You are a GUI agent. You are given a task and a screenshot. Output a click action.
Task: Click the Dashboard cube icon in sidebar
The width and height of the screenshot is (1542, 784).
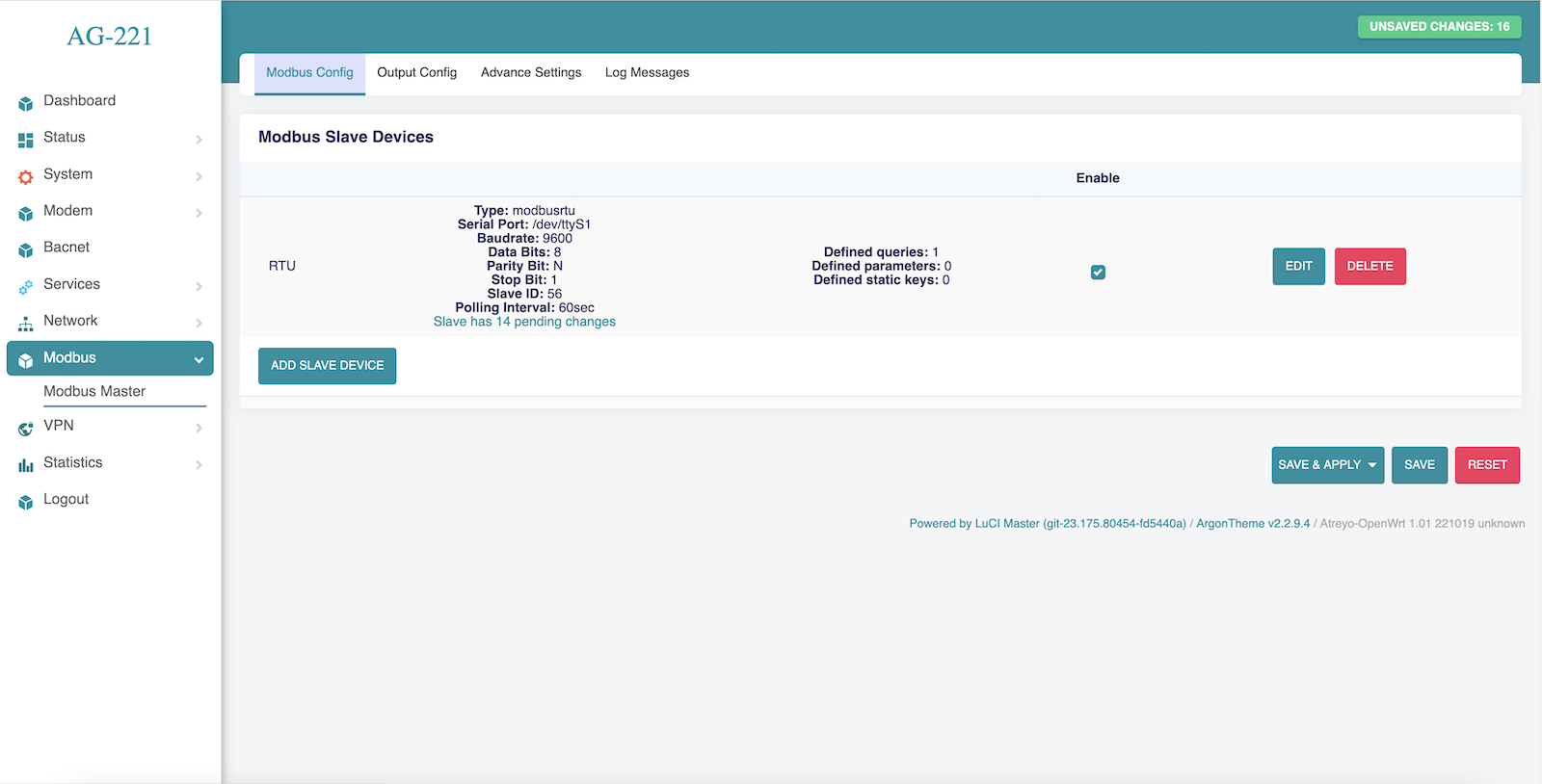pos(26,103)
